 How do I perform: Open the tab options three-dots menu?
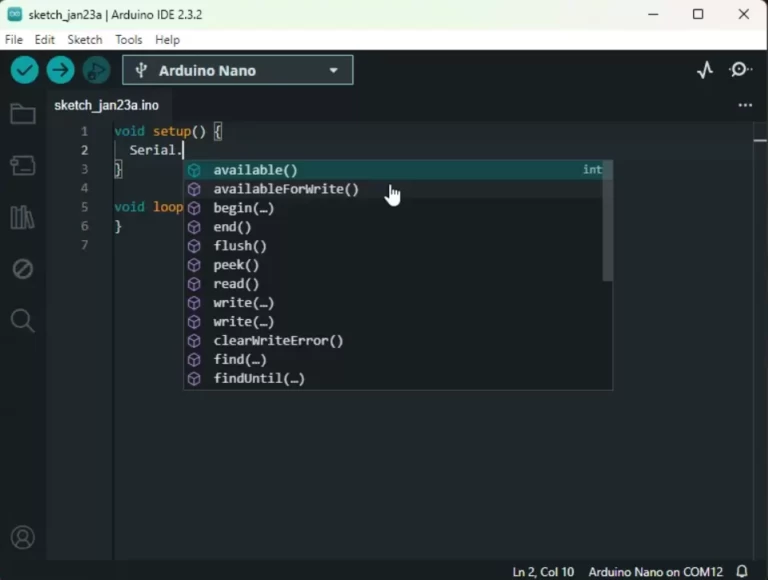point(745,105)
